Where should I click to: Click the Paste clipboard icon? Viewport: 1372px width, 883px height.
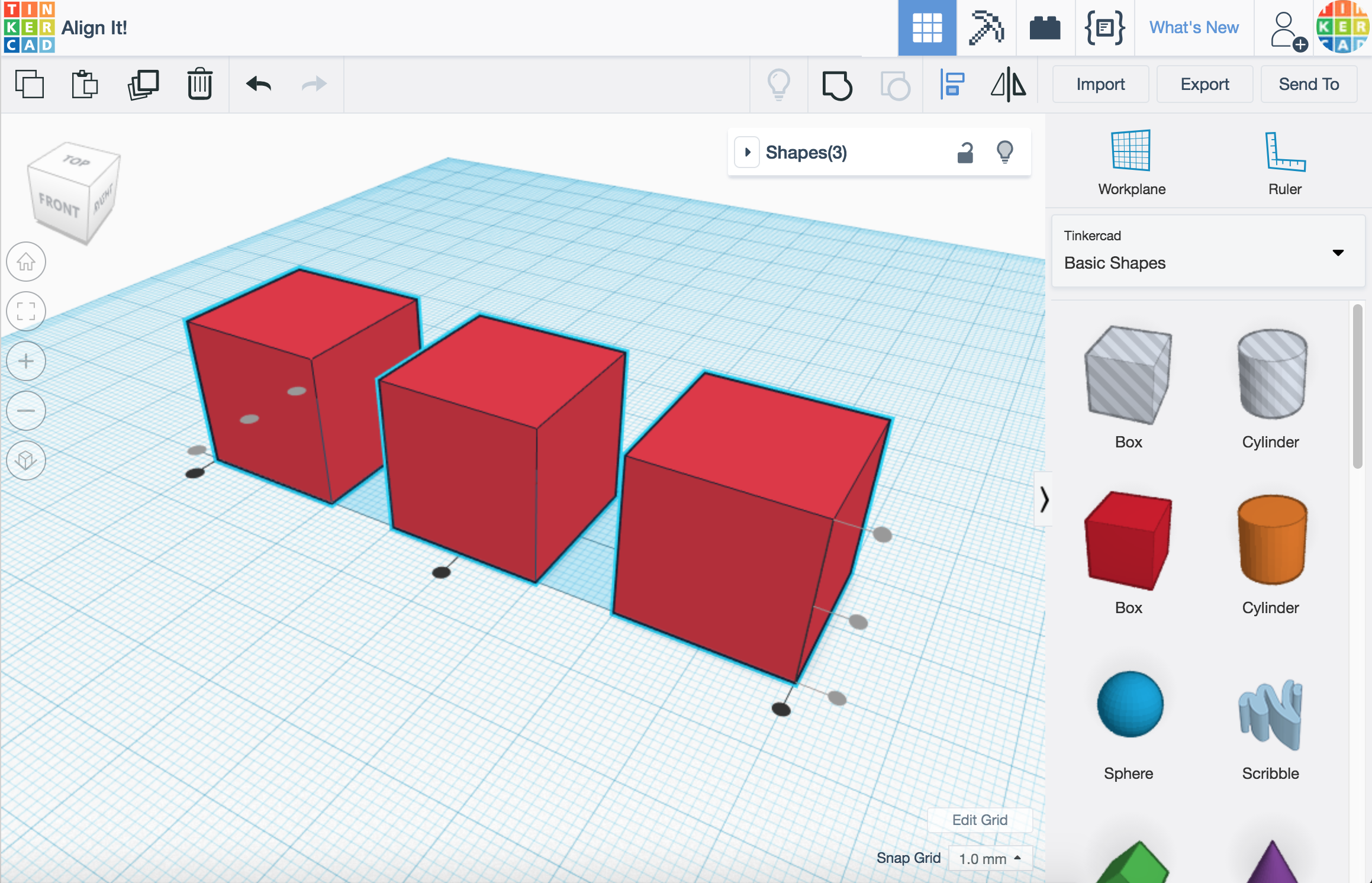(85, 84)
